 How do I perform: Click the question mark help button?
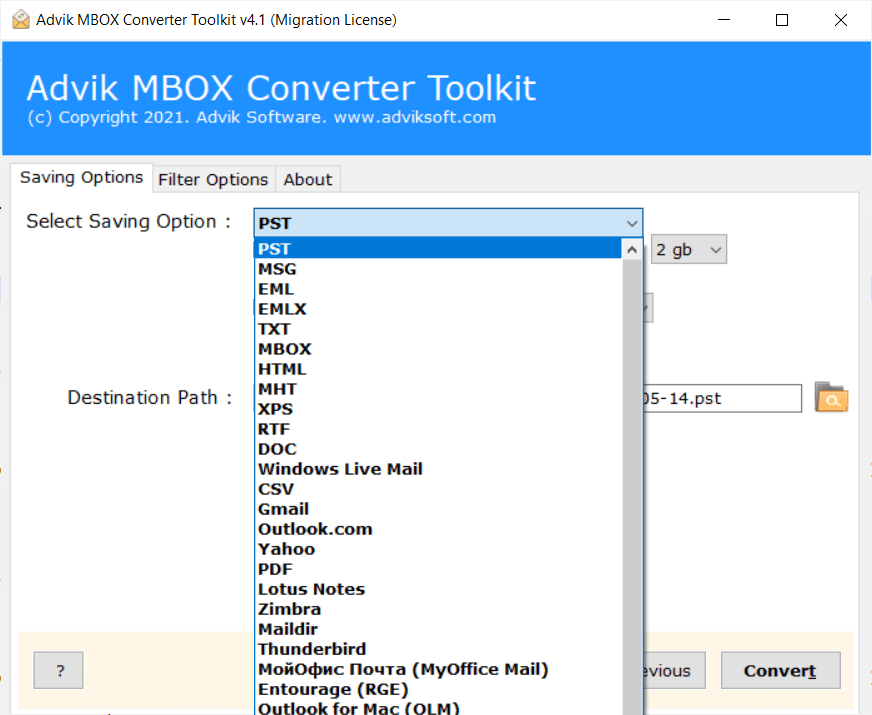click(x=58, y=671)
